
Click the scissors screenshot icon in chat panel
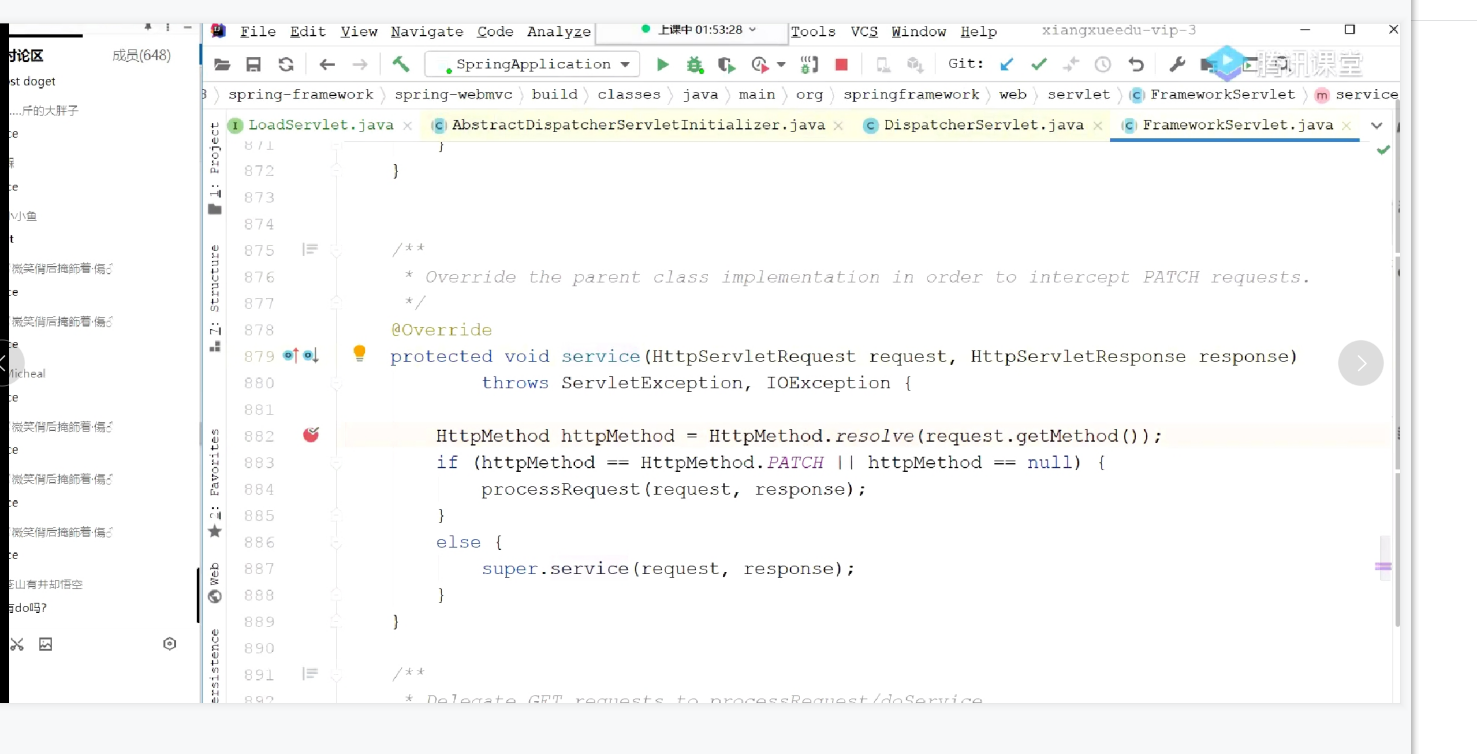click(17, 645)
